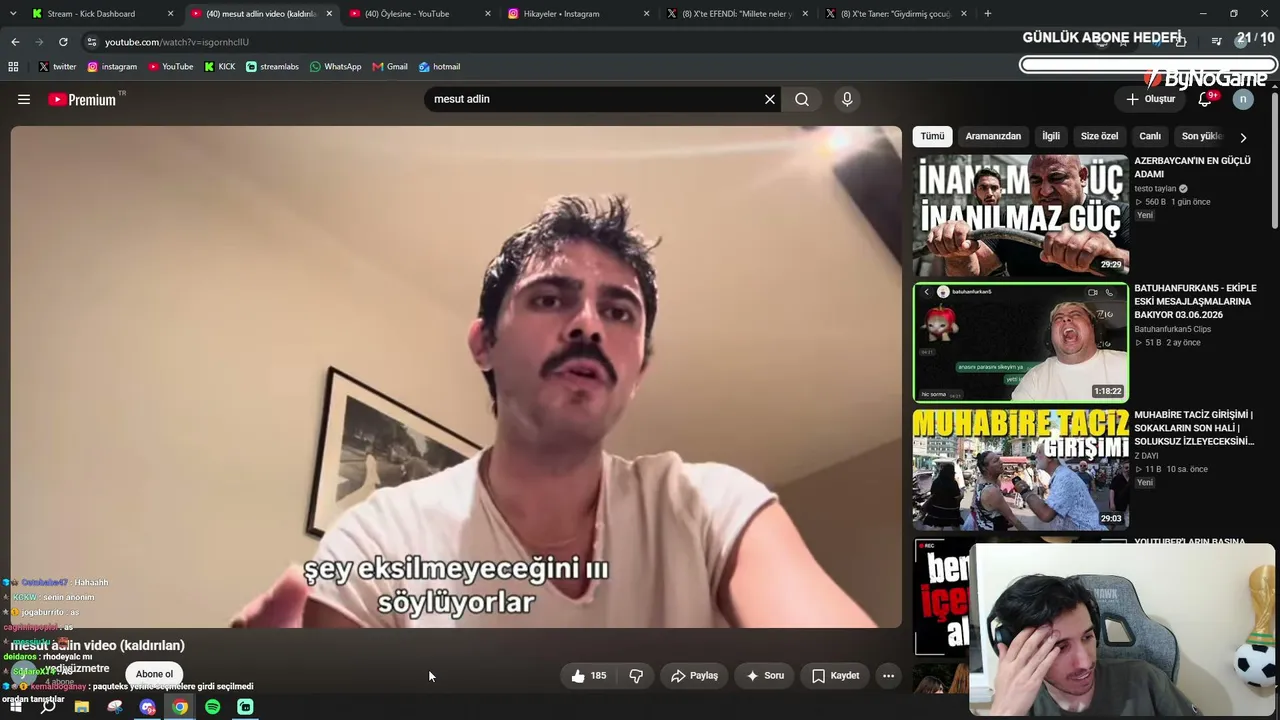
Task: Open the Soru ask button
Action: pos(765,676)
